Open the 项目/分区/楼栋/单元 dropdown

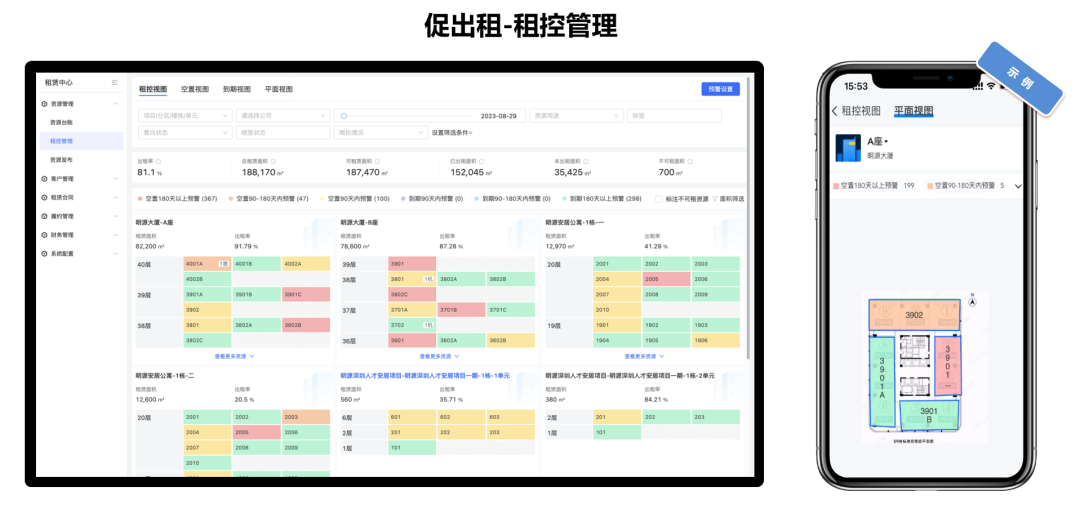pyautogui.click(x=184, y=116)
